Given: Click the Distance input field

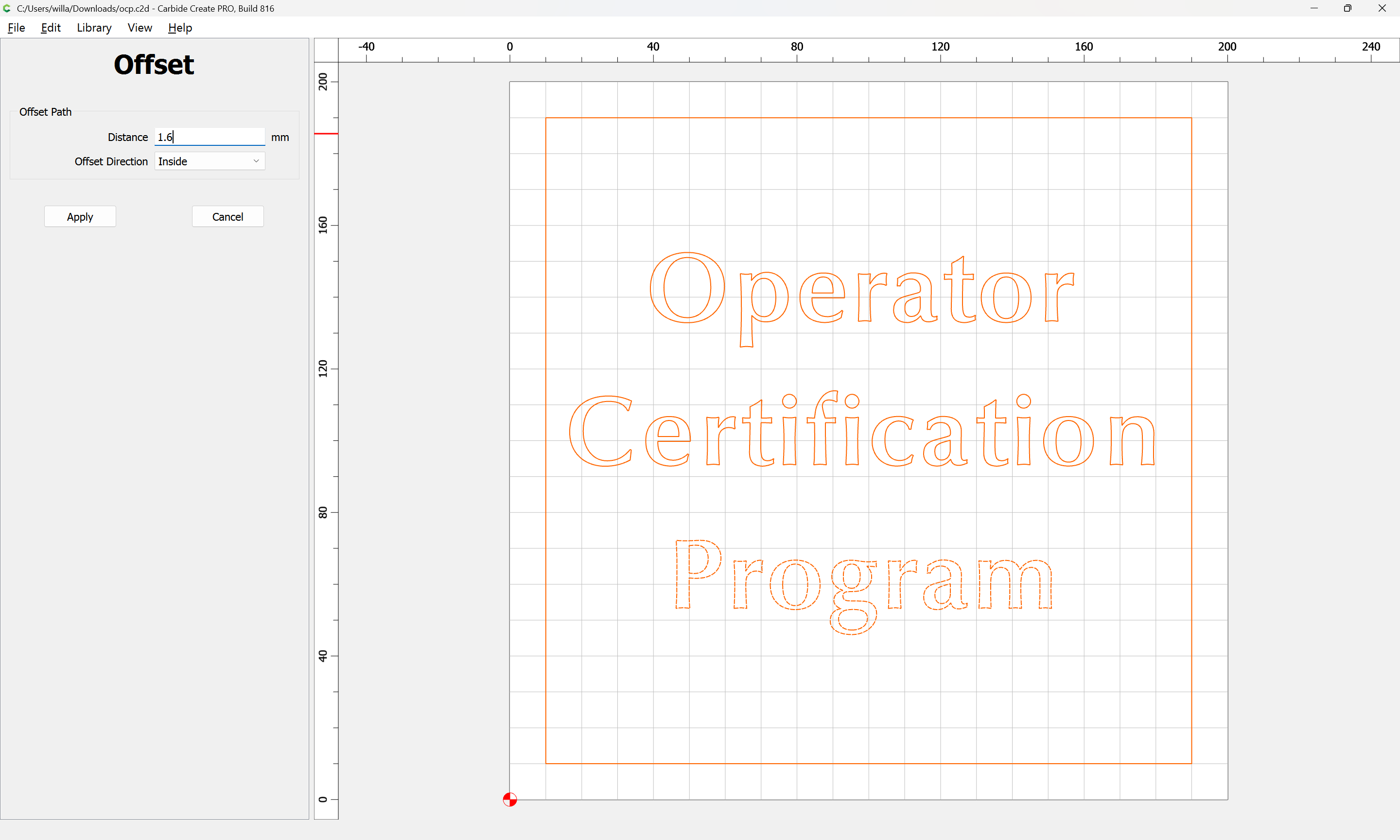Looking at the screenshot, I should click(210, 137).
